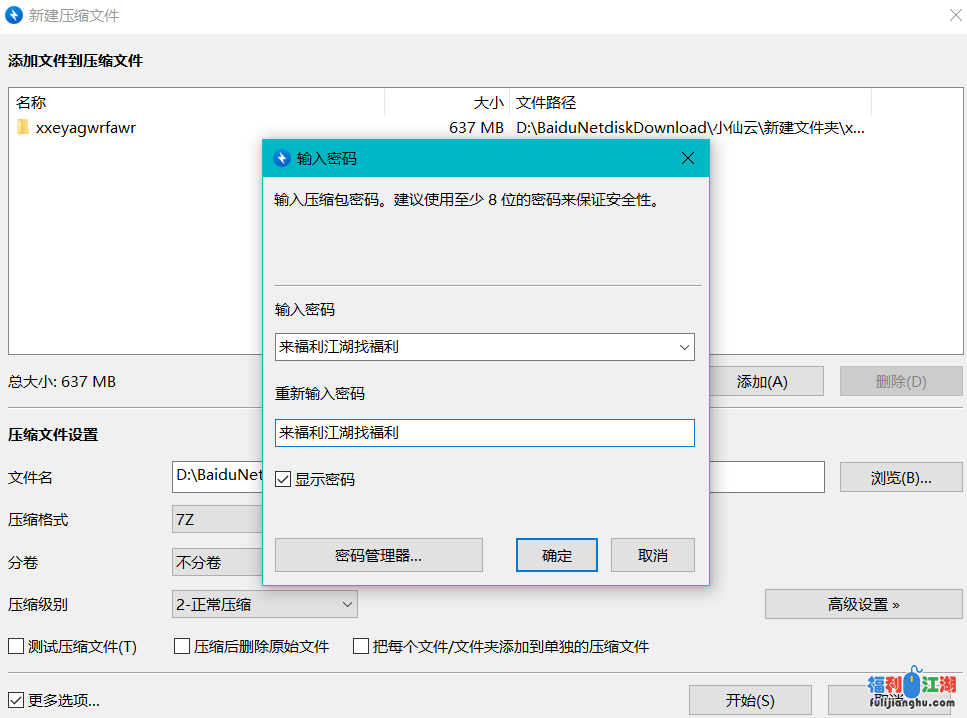
Task: Uncheck the more options checkbox
Action: [x=16, y=701]
